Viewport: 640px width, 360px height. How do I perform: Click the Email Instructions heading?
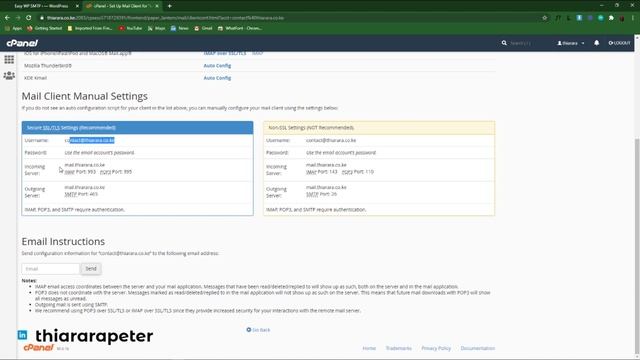click(x=63, y=242)
